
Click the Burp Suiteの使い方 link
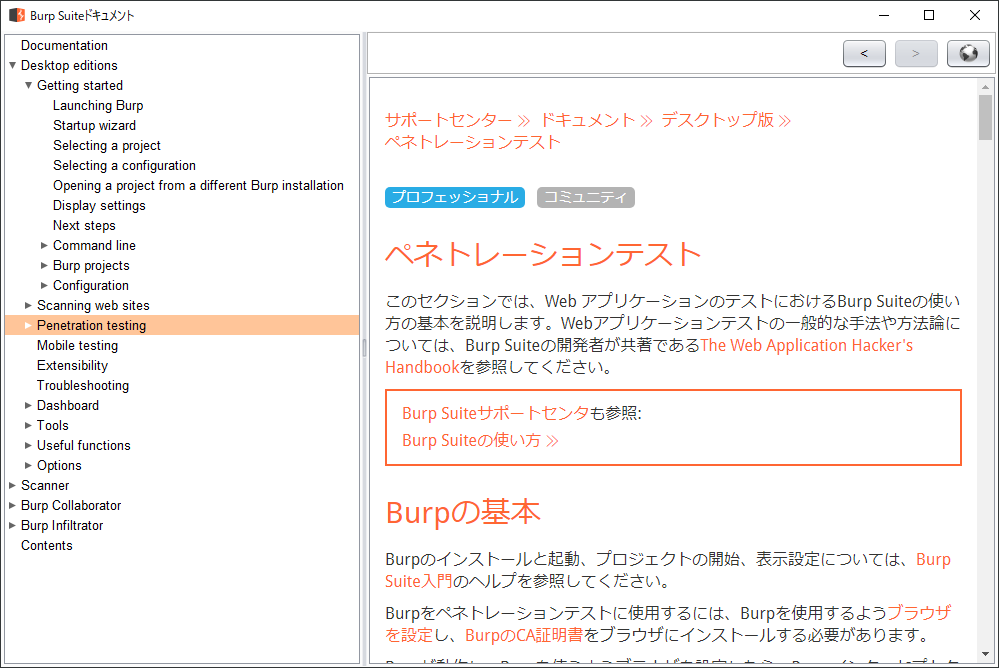tap(479, 440)
